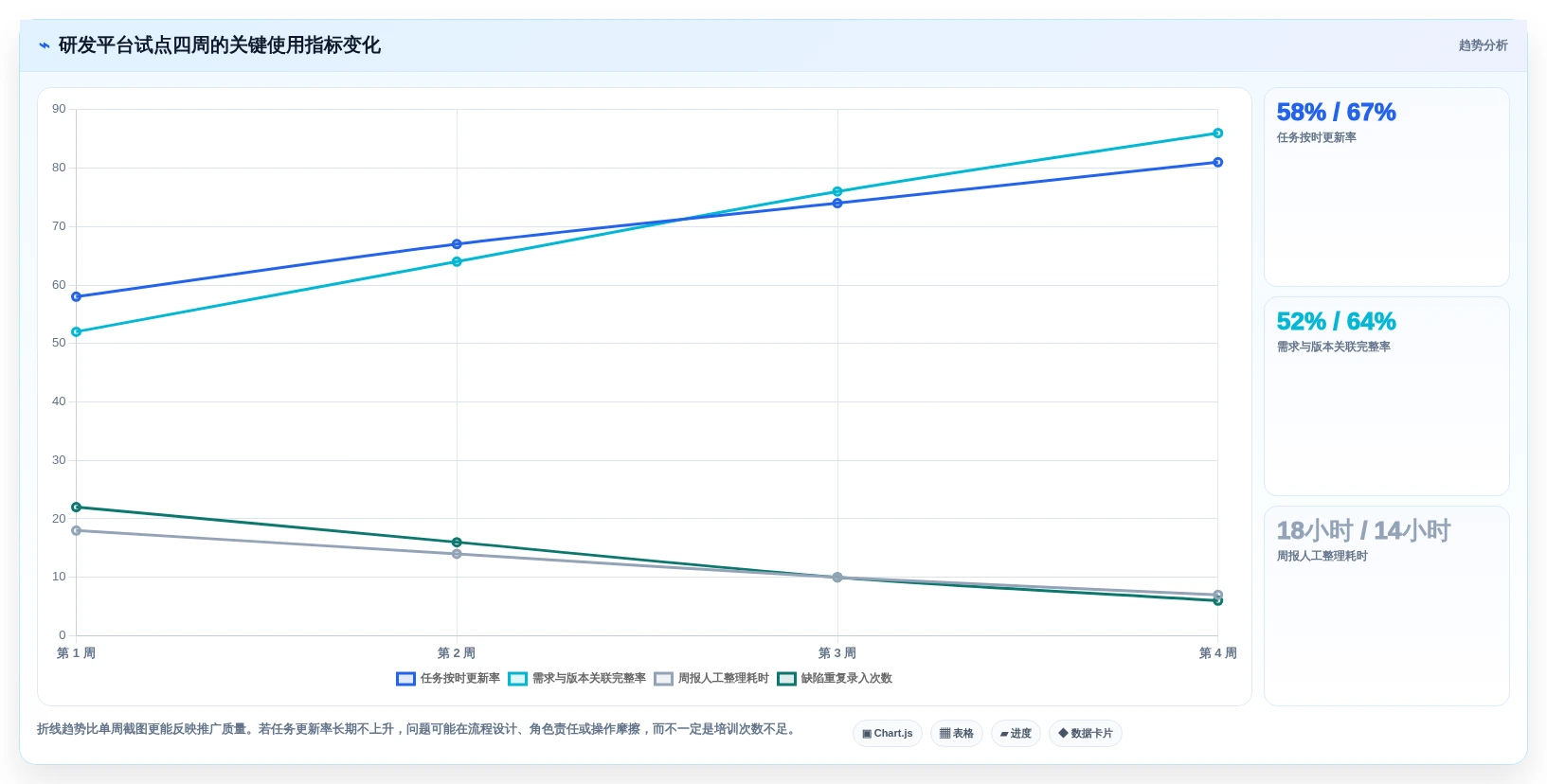Click 需求与版本关联完整率 data point at 第 4 周
The height and width of the screenshot is (784, 1547).
[x=1218, y=134]
